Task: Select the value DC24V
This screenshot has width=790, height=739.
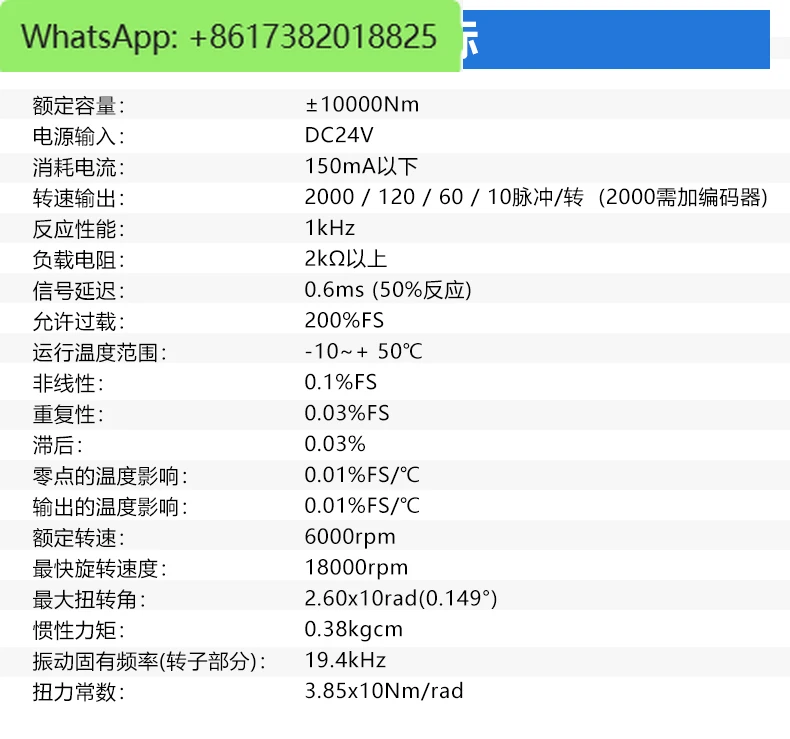Action: click(x=339, y=135)
